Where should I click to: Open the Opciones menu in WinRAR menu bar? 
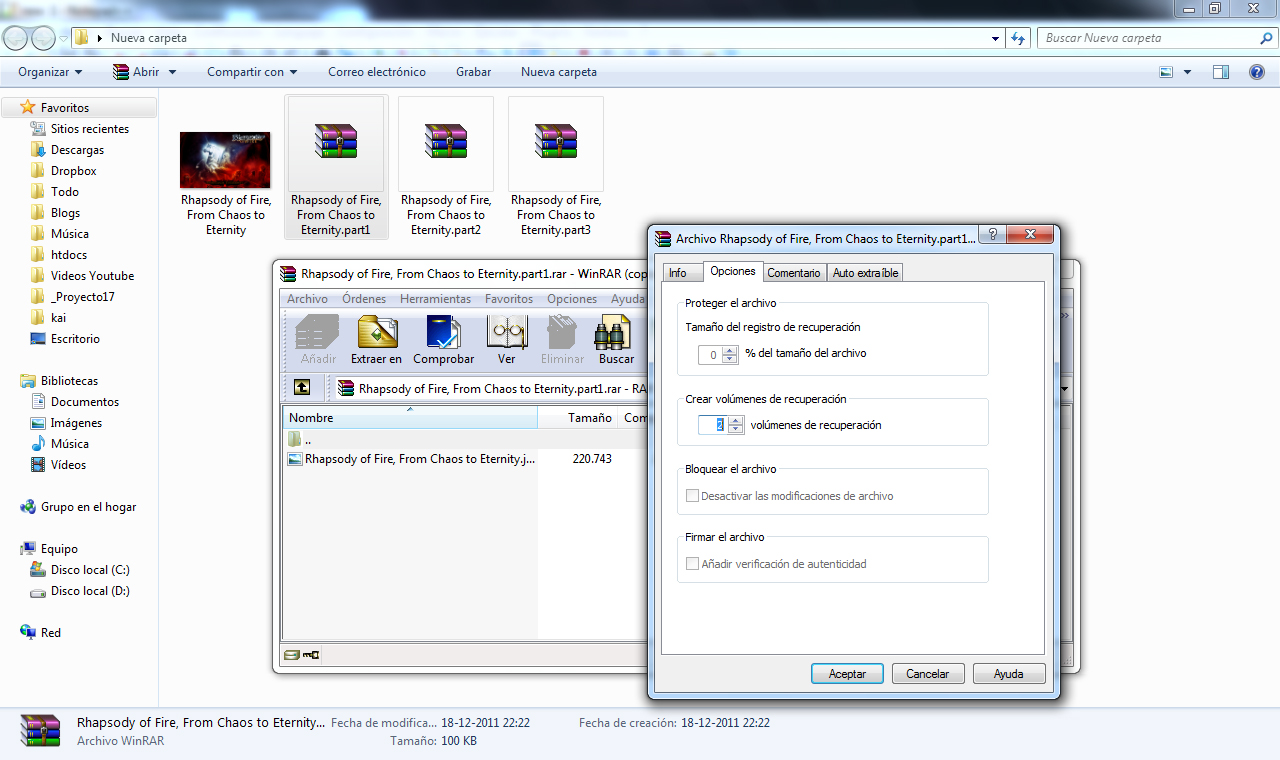point(572,299)
